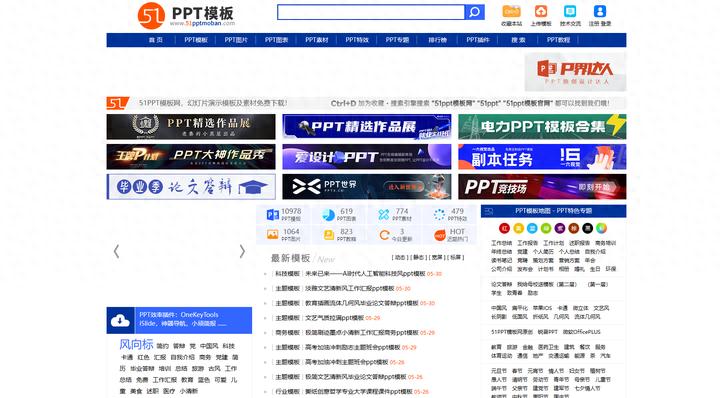
Task: Open the OneKeyTools plugin download banner
Action: (x=179, y=320)
